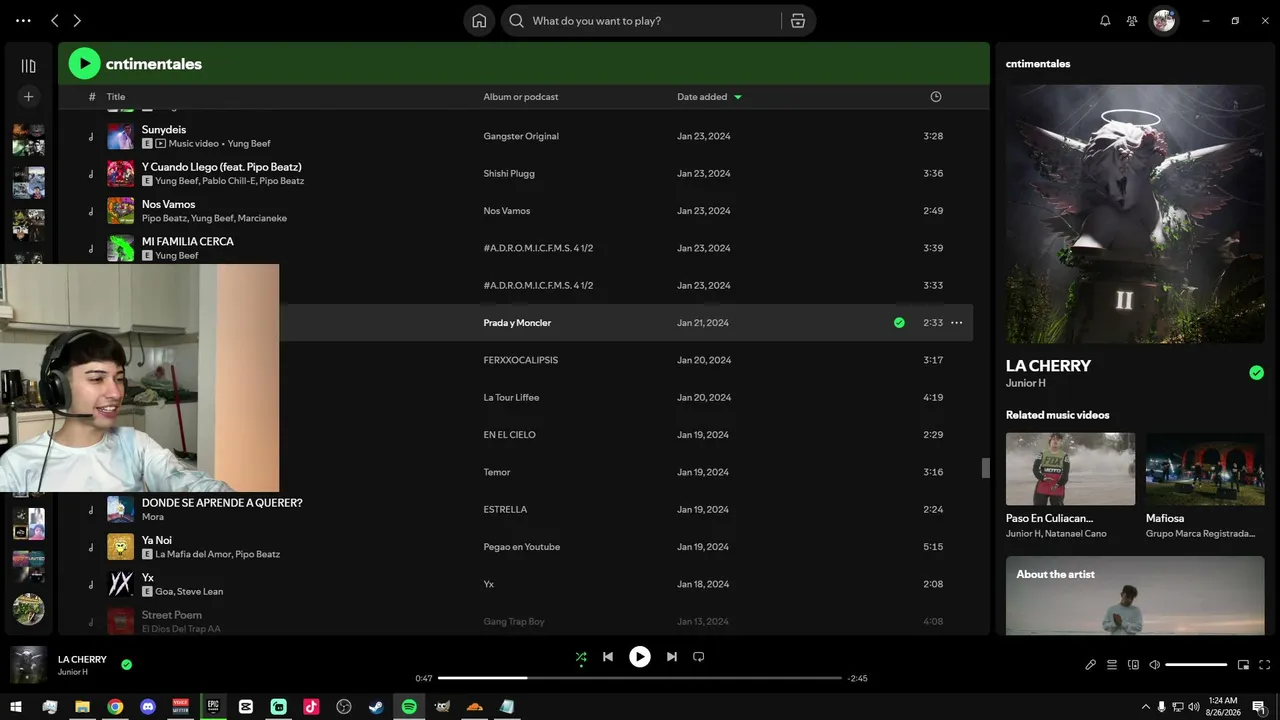This screenshot has height=720, width=1280.
Task: Sort by Album or podcast header
Action: 521,97
